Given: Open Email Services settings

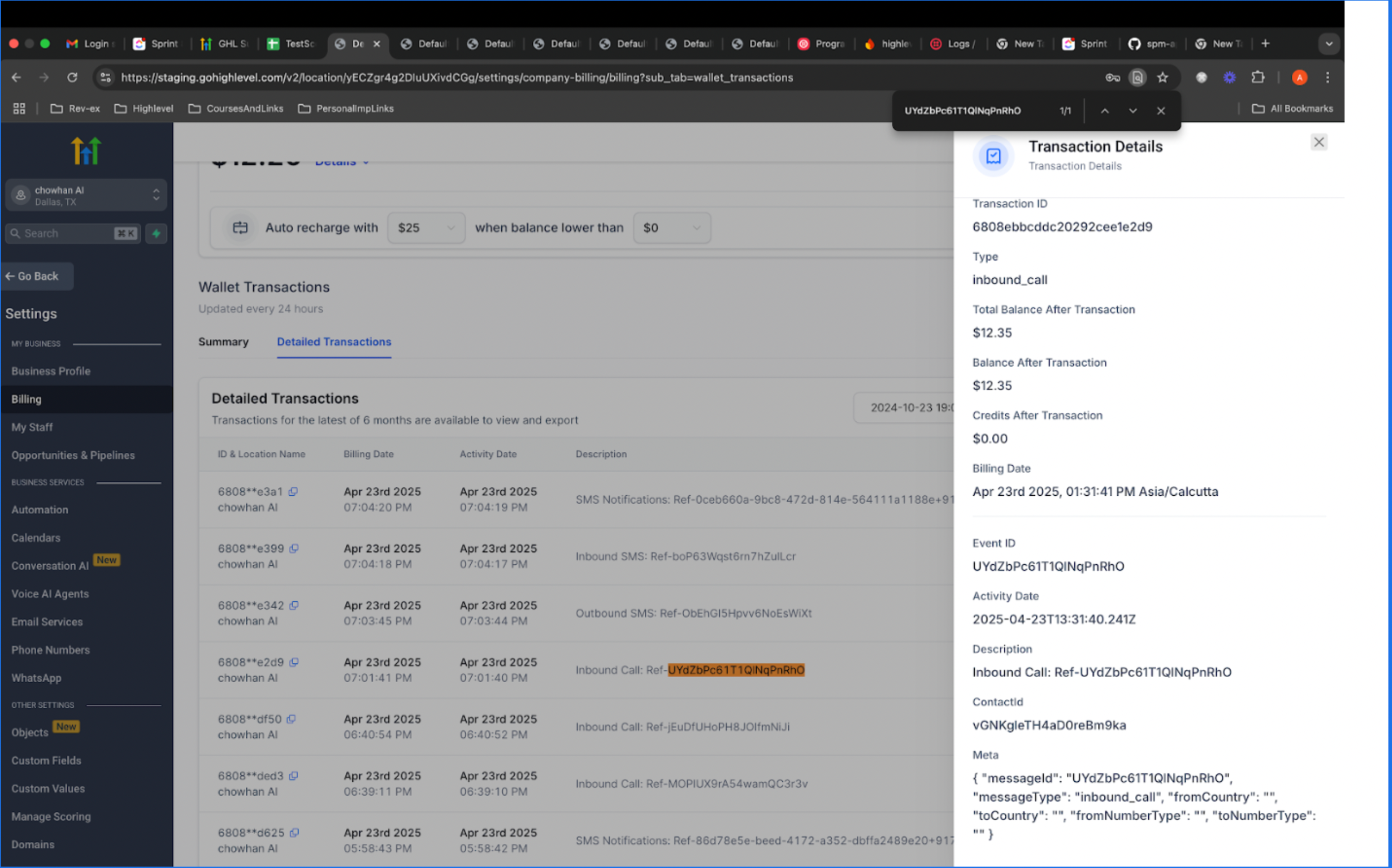Looking at the screenshot, I should [x=47, y=622].
